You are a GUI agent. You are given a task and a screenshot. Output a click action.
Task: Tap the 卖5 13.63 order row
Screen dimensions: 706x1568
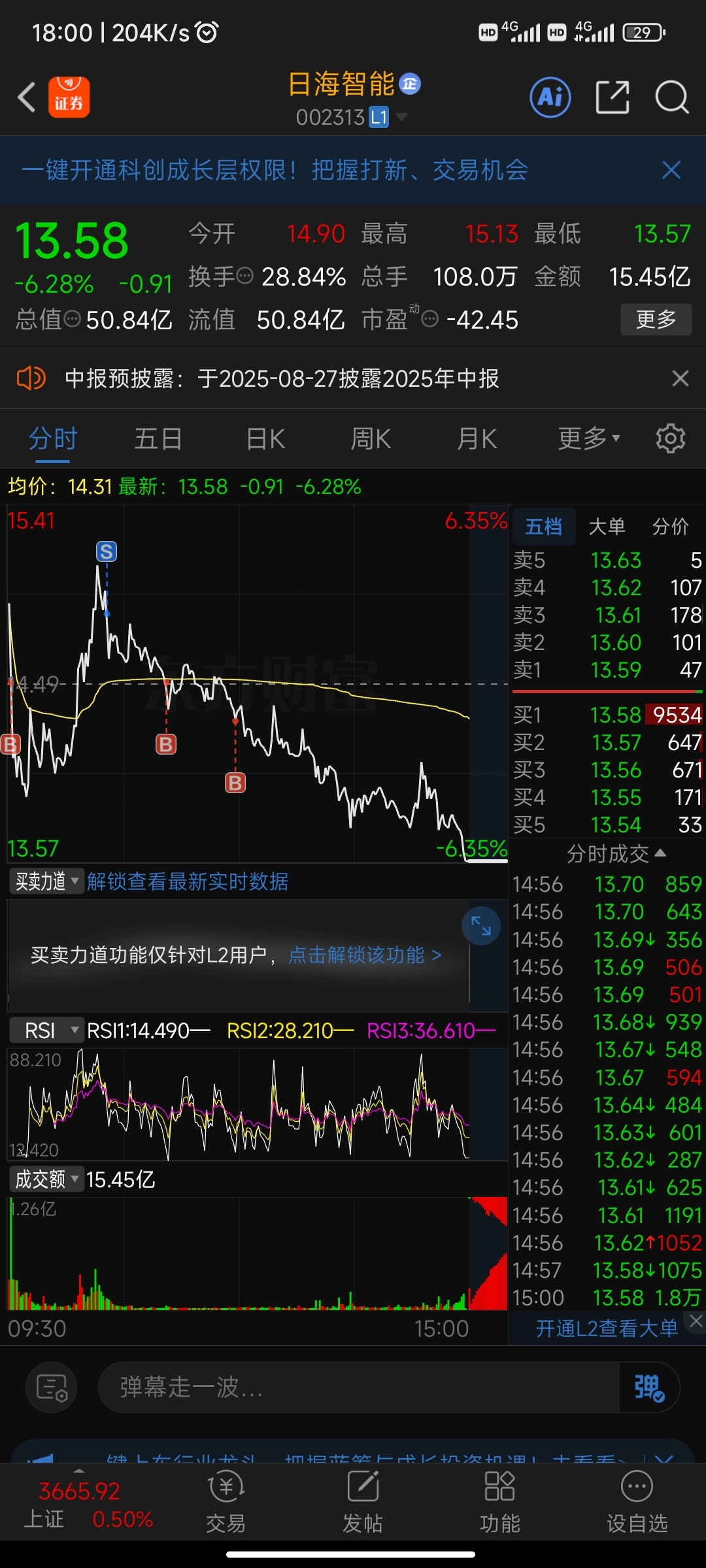(607, 560)
